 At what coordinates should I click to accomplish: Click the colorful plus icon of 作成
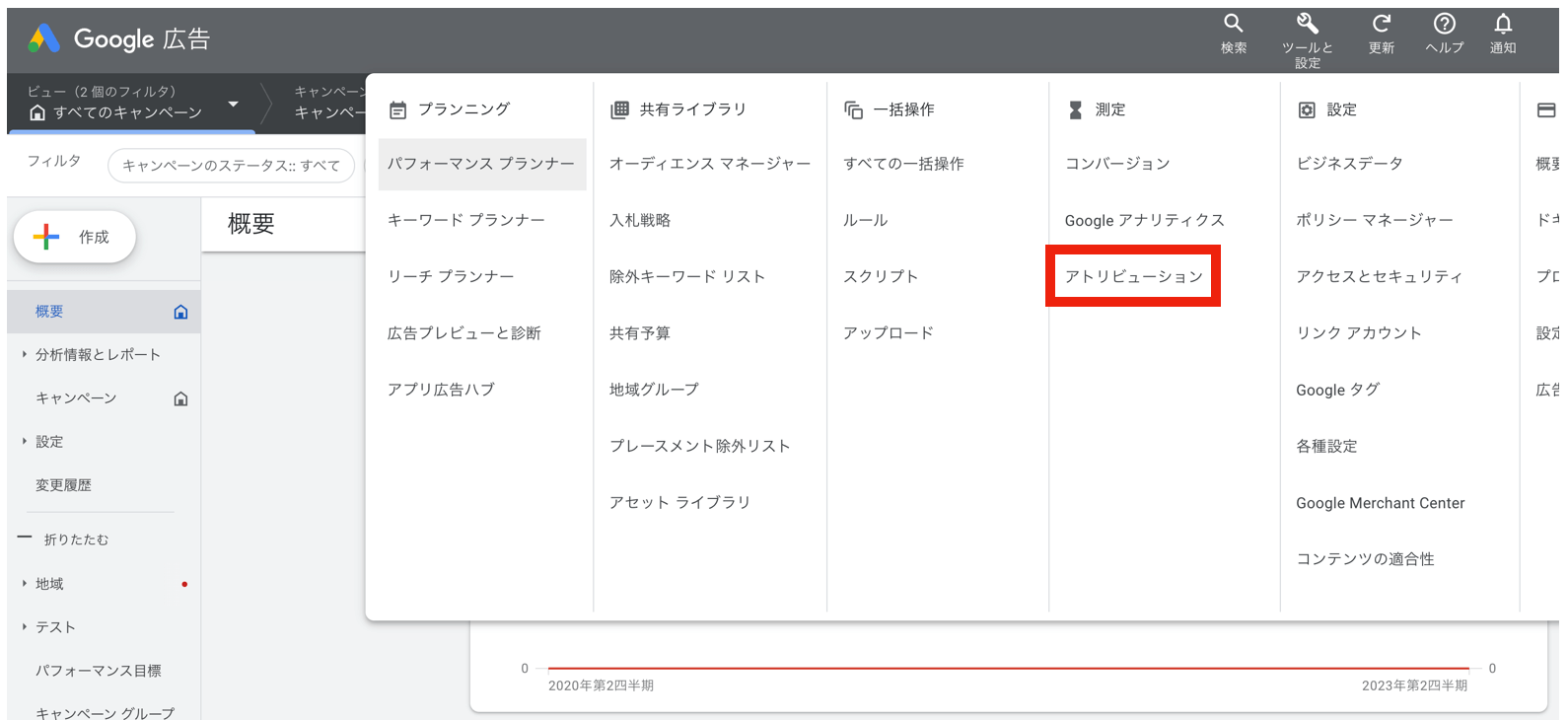click(x=46, y=237)
